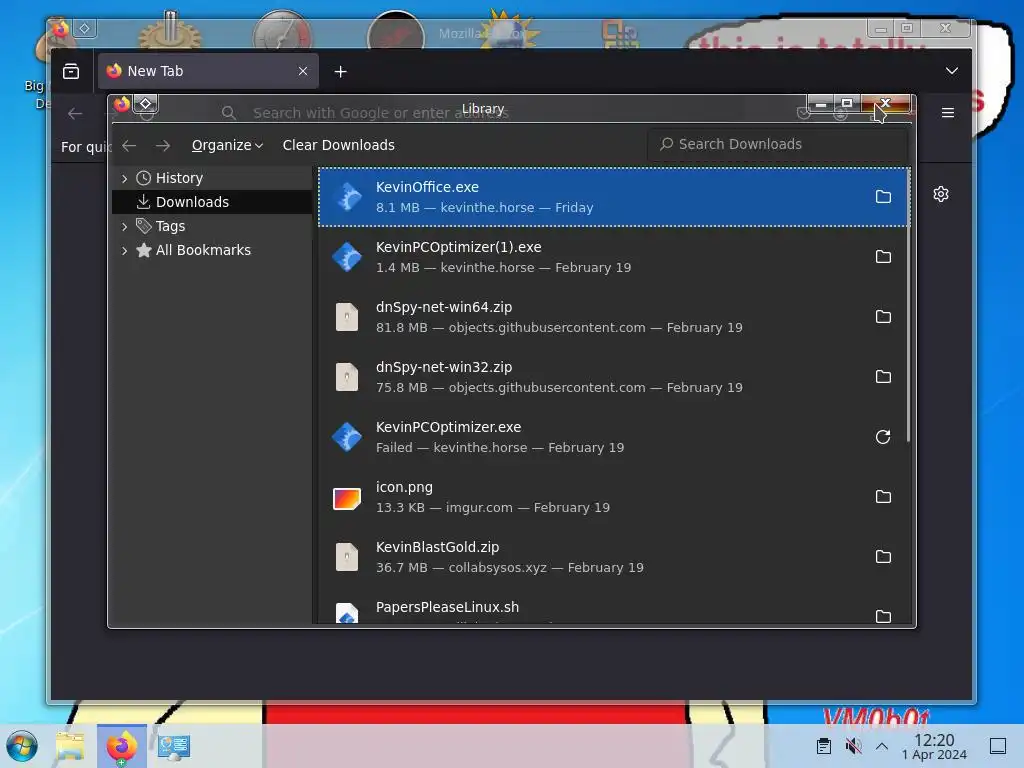Open containing folder for KevinPCOptimizer(1).exe
The width and height of the screenshot is (1024, 768).
tap(883, 257)
